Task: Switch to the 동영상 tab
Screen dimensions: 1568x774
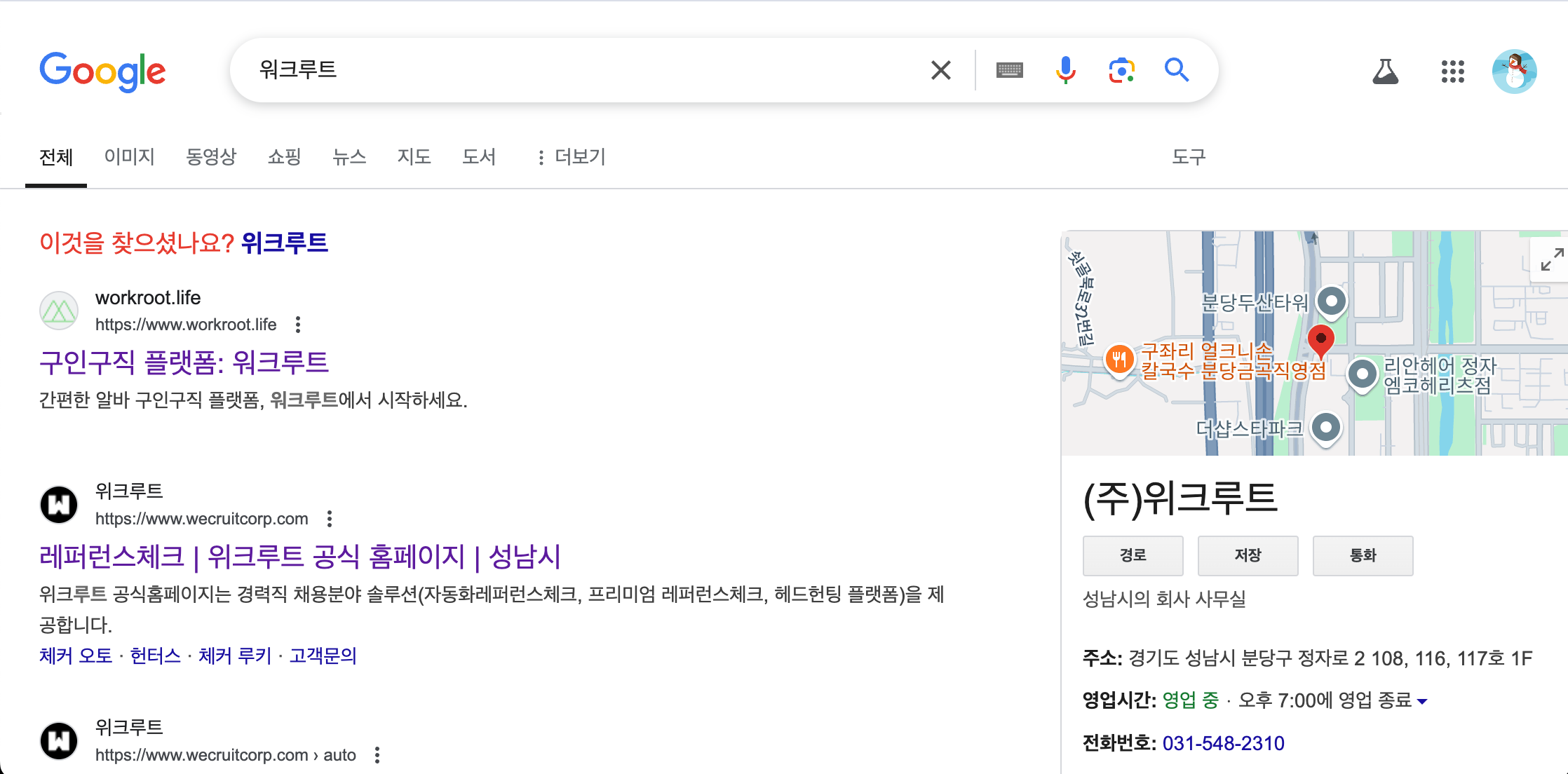Action: (x=211, y=156)
